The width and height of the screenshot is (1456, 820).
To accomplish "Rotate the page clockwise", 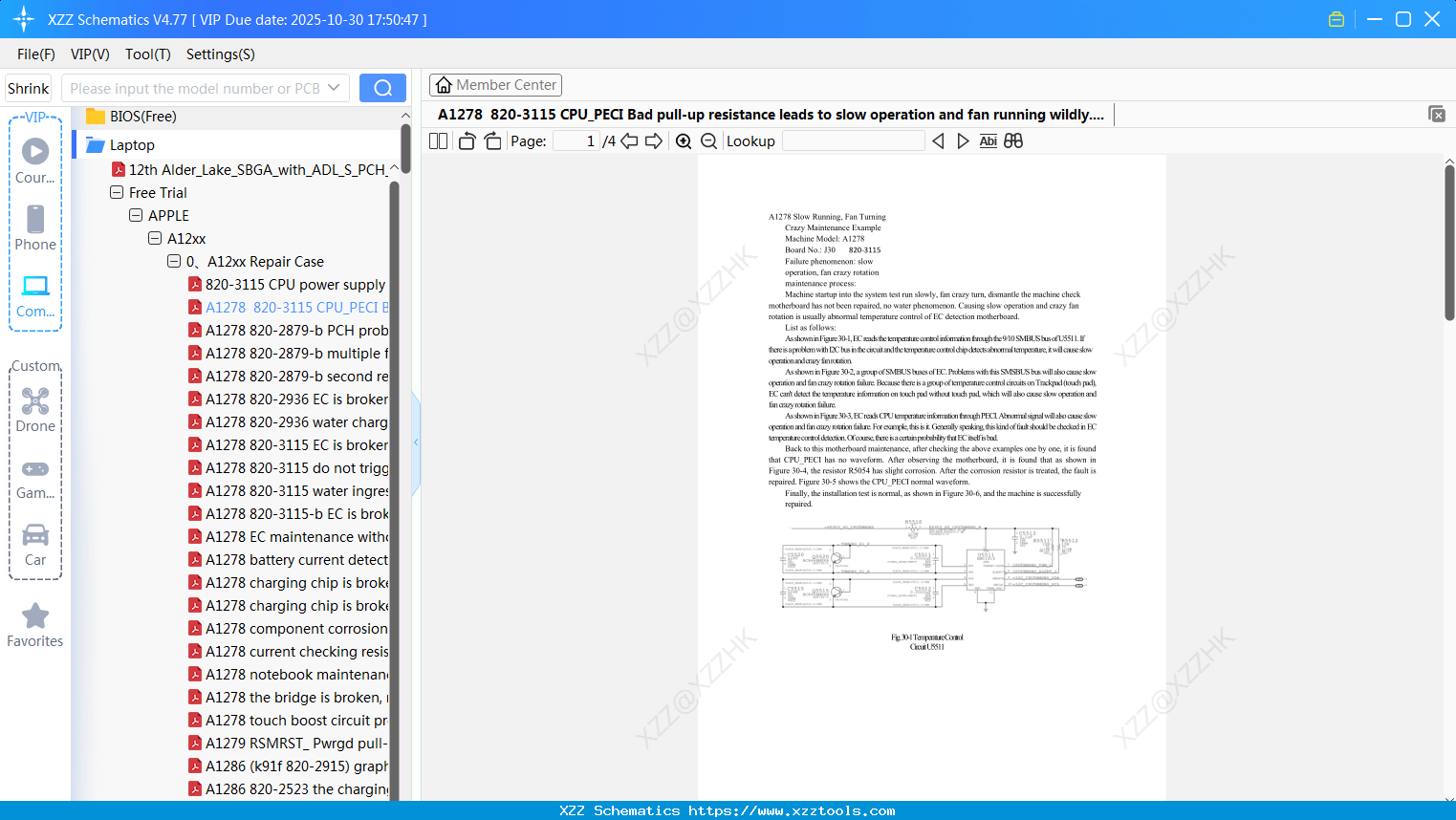I will tap(492, 140).
